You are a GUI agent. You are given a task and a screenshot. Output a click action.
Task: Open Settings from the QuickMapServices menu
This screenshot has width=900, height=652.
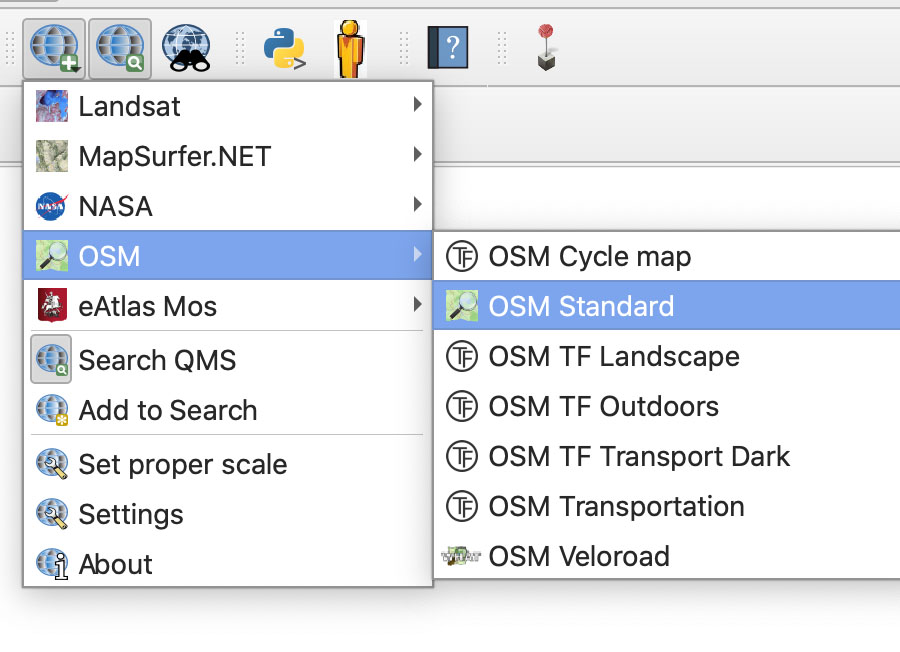pyautogui.click(x=228, y=514)
